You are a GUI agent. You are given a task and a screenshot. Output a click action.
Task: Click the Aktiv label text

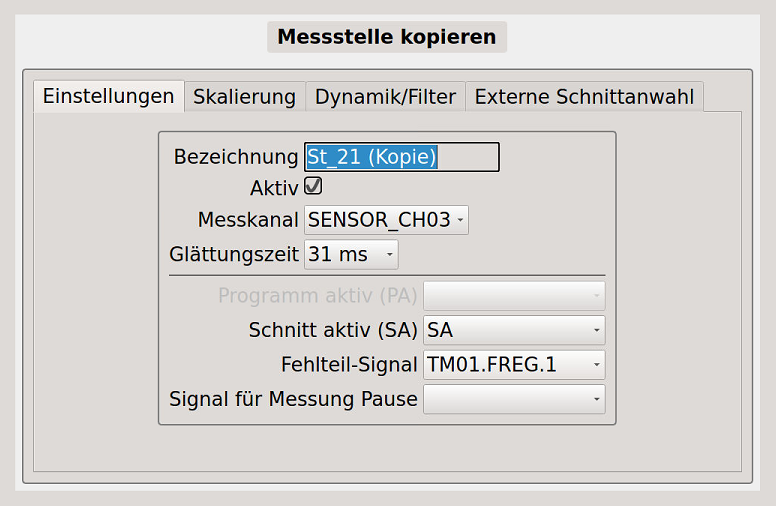274,187
